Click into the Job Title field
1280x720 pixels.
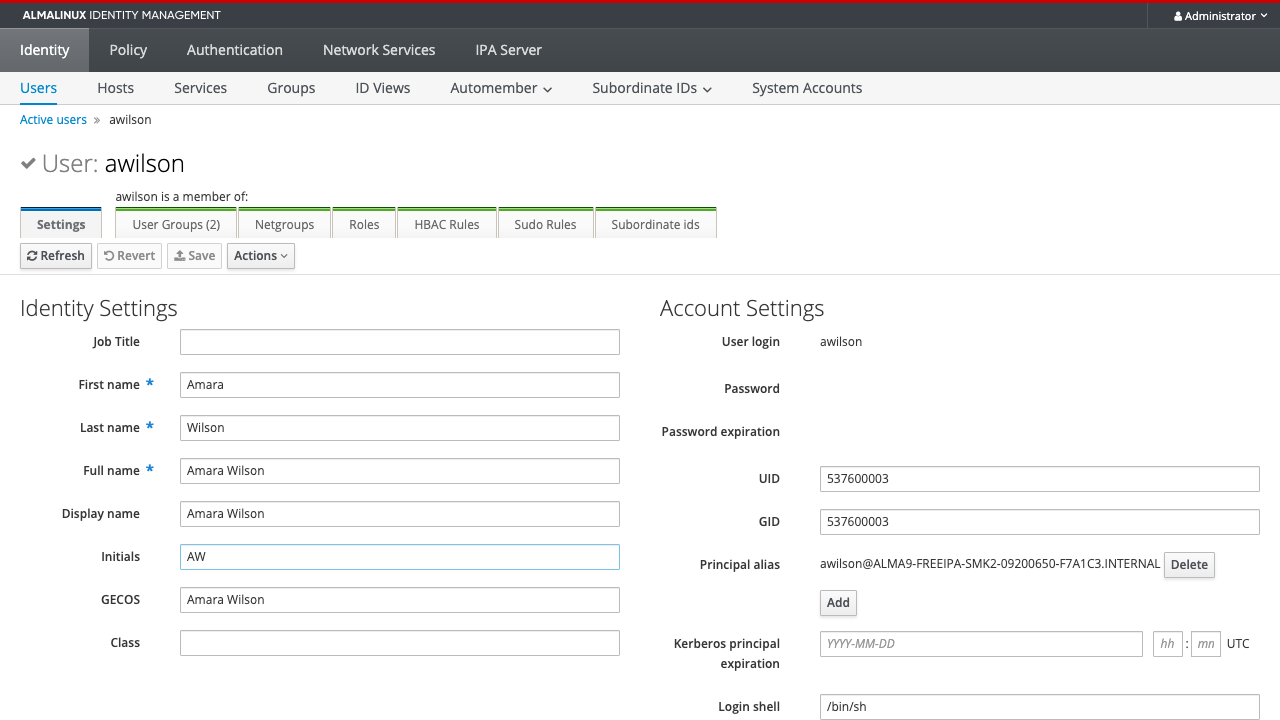coord(400,342)
